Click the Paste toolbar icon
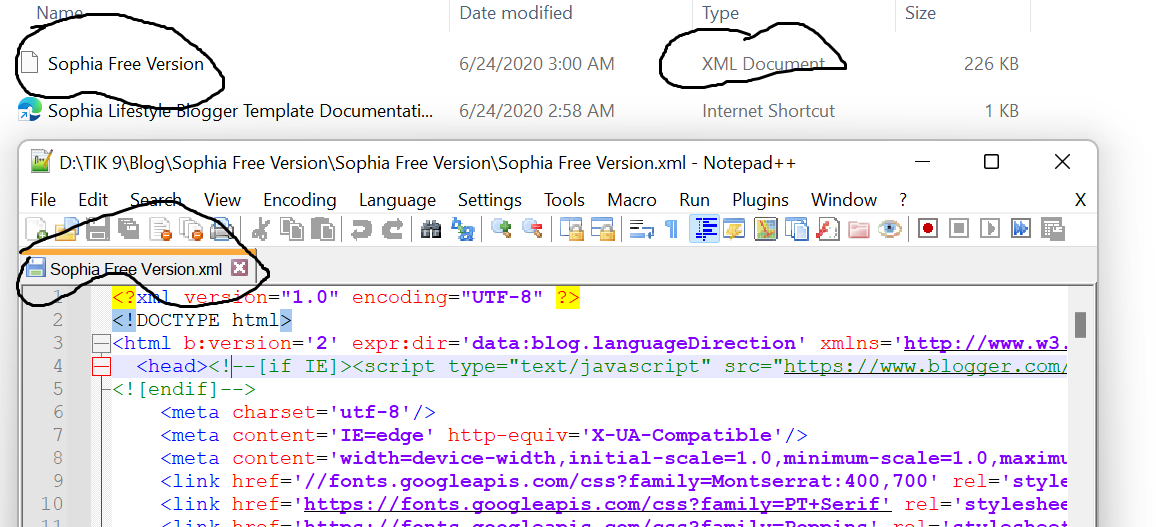The height and width of the screenshot is (527, 1156). 322,229
